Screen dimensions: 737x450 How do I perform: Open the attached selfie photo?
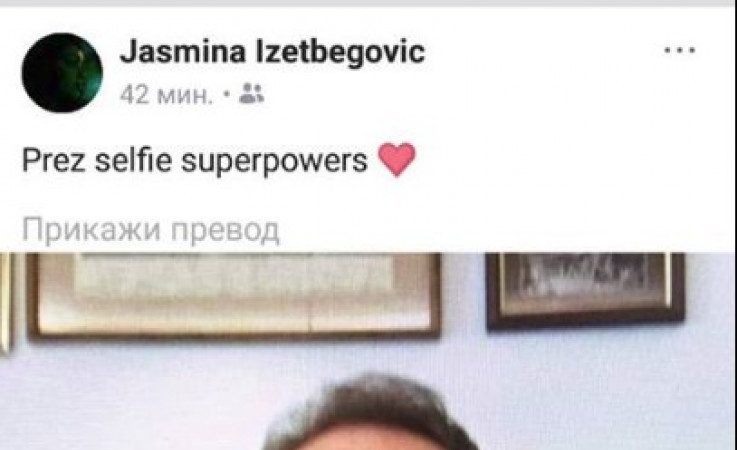pyautogui.click(x=368, y=351)
